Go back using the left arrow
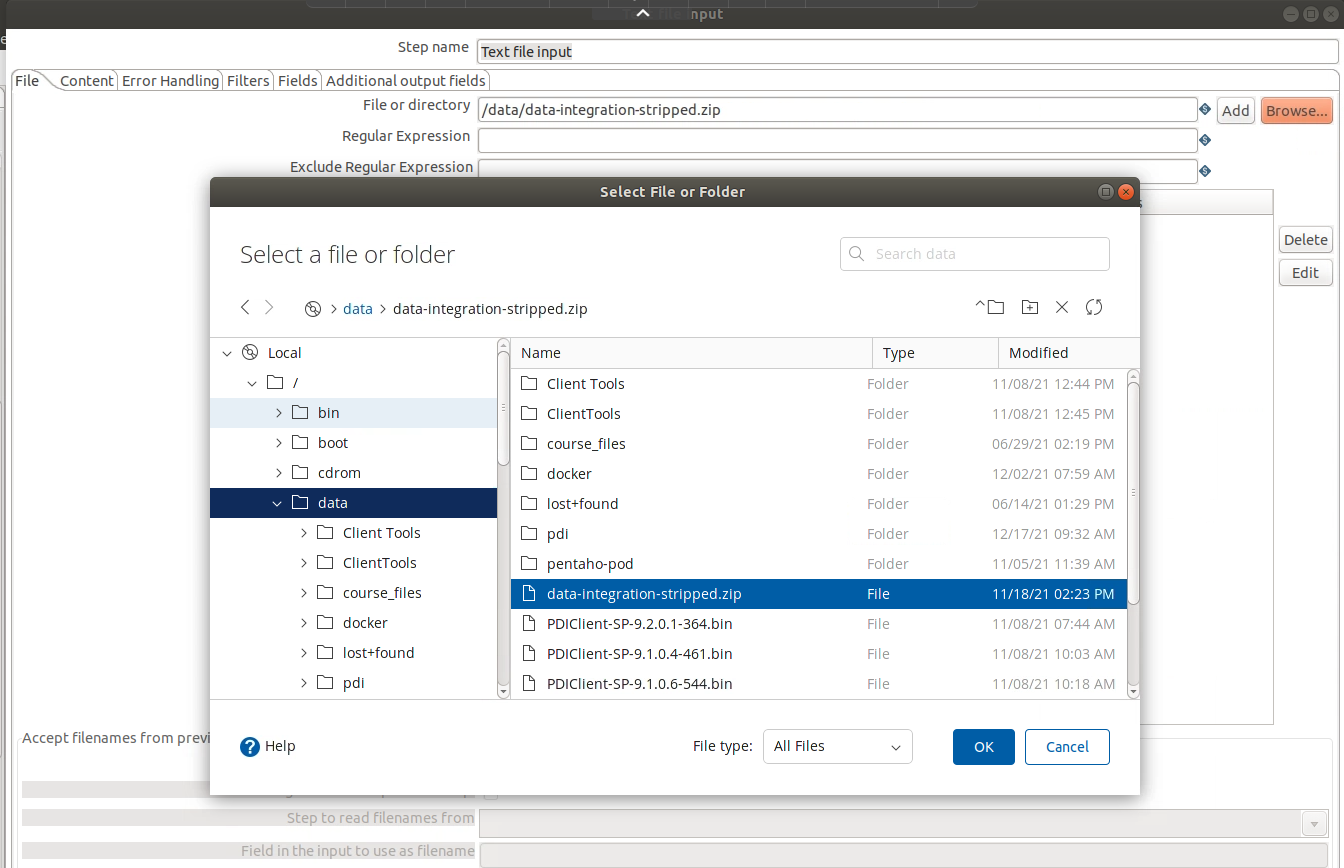Viewport: 1344px width, 868px height. pyautogui.click(x=246, y=308)
